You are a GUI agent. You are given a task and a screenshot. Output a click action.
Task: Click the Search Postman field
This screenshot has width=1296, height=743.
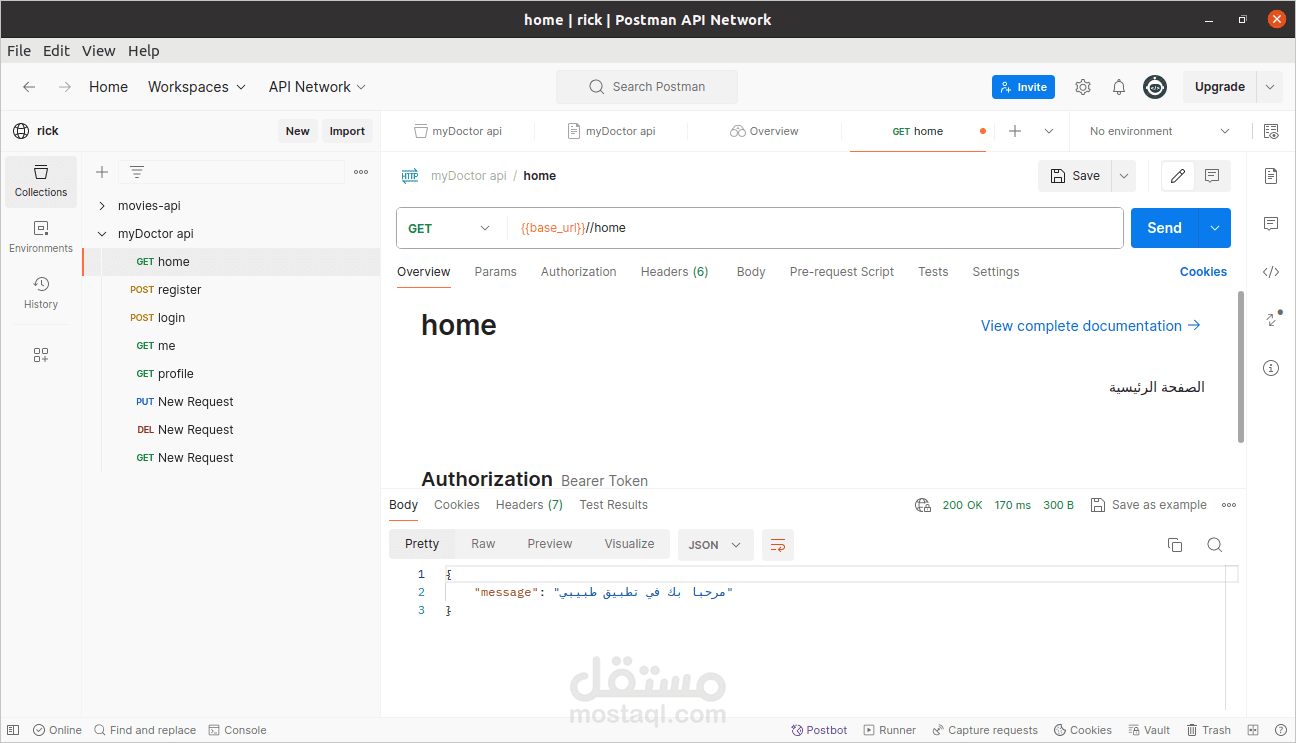point(647,87)
